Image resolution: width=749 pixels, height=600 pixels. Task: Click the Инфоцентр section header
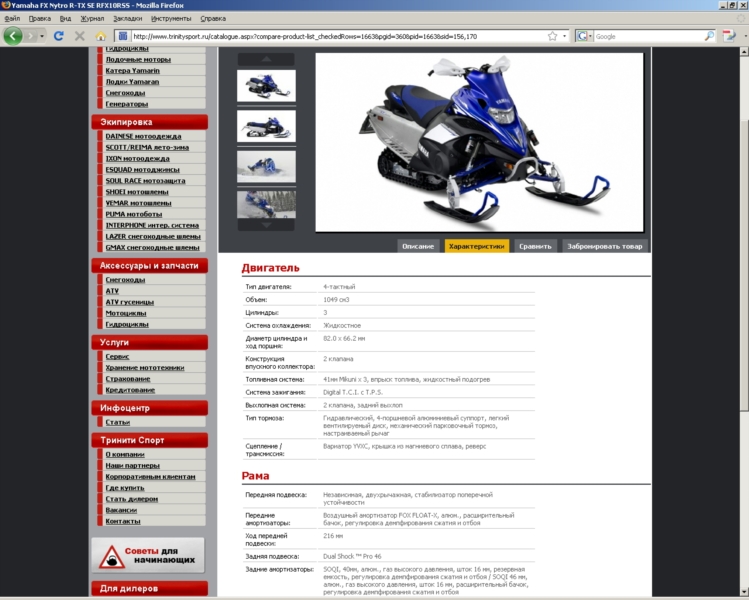[x=150, y=408]
